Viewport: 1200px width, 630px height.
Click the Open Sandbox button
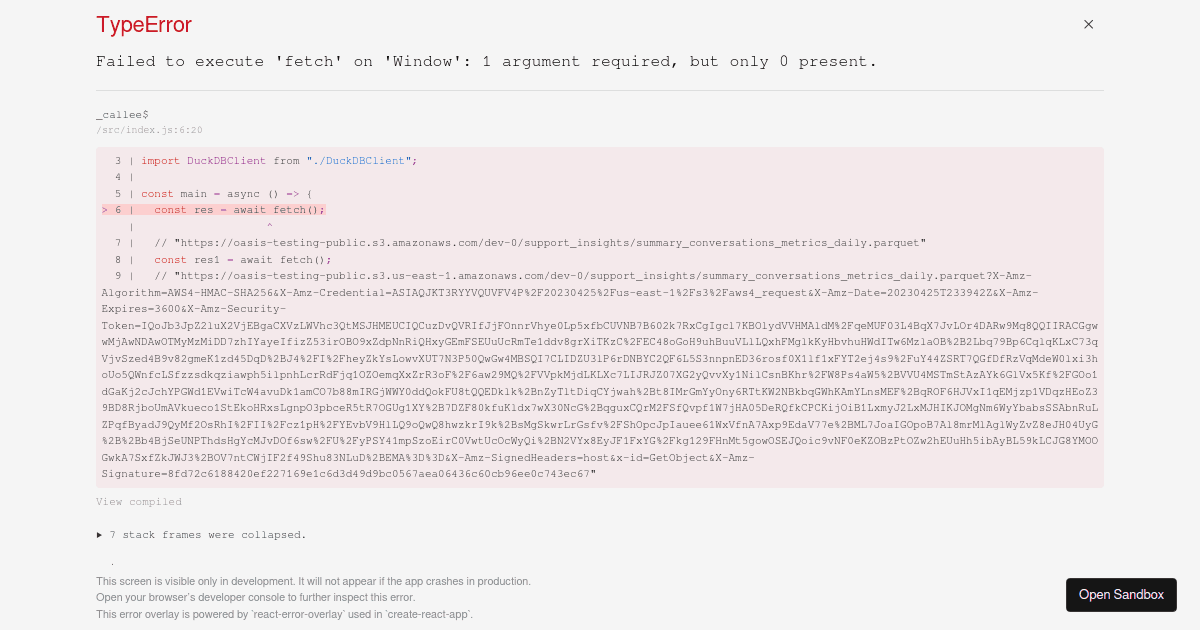(x=1121, y=594)
